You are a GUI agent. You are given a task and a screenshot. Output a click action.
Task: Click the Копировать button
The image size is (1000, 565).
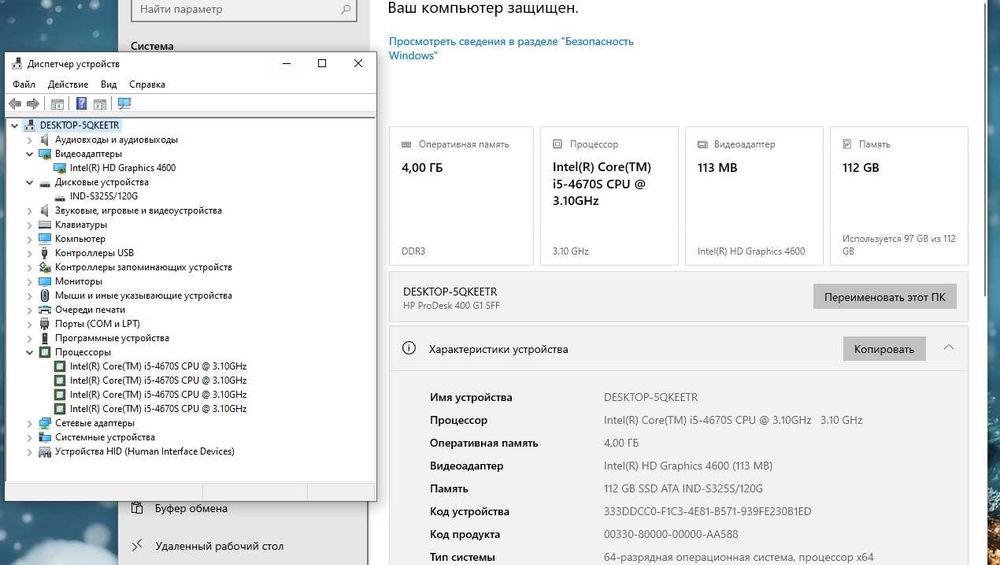884,349
